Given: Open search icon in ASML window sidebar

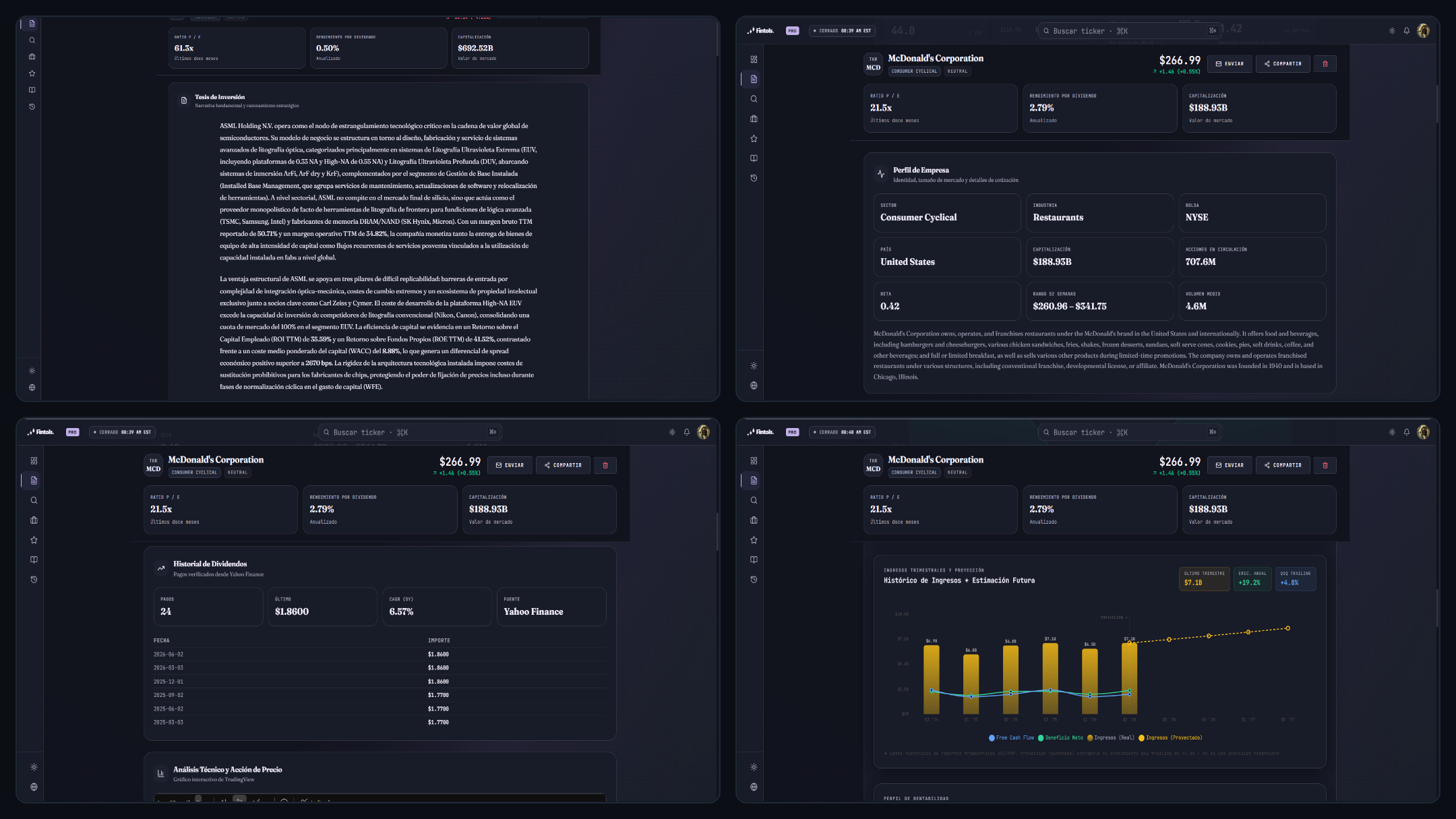Looking at the screenshot, I should click(32, 40).
